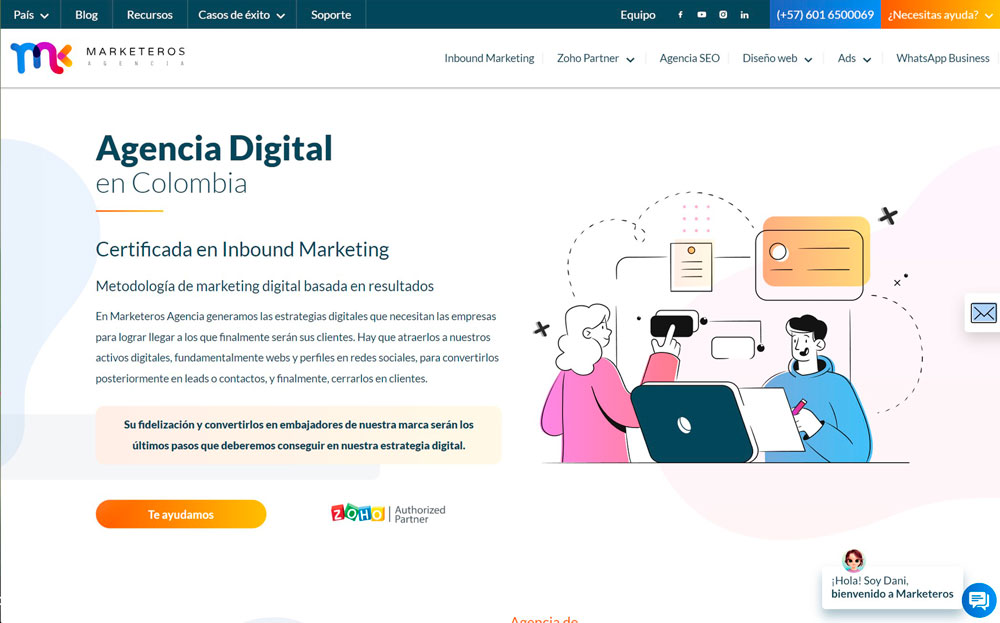This screenshot has width=1000, height=623.
Task: Open the ¿Necesitas ayuda? dropdown
Action: pyautogui.click(x=939, y=15)
